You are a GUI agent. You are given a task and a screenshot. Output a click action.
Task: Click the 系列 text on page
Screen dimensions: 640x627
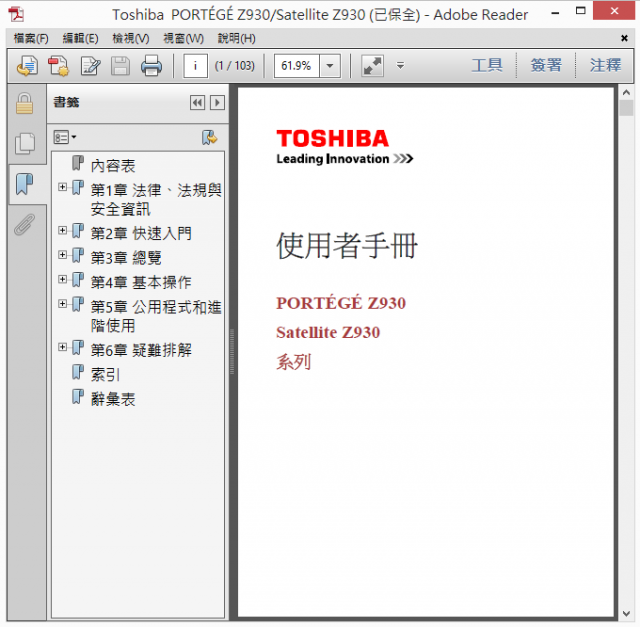point(293,362)
